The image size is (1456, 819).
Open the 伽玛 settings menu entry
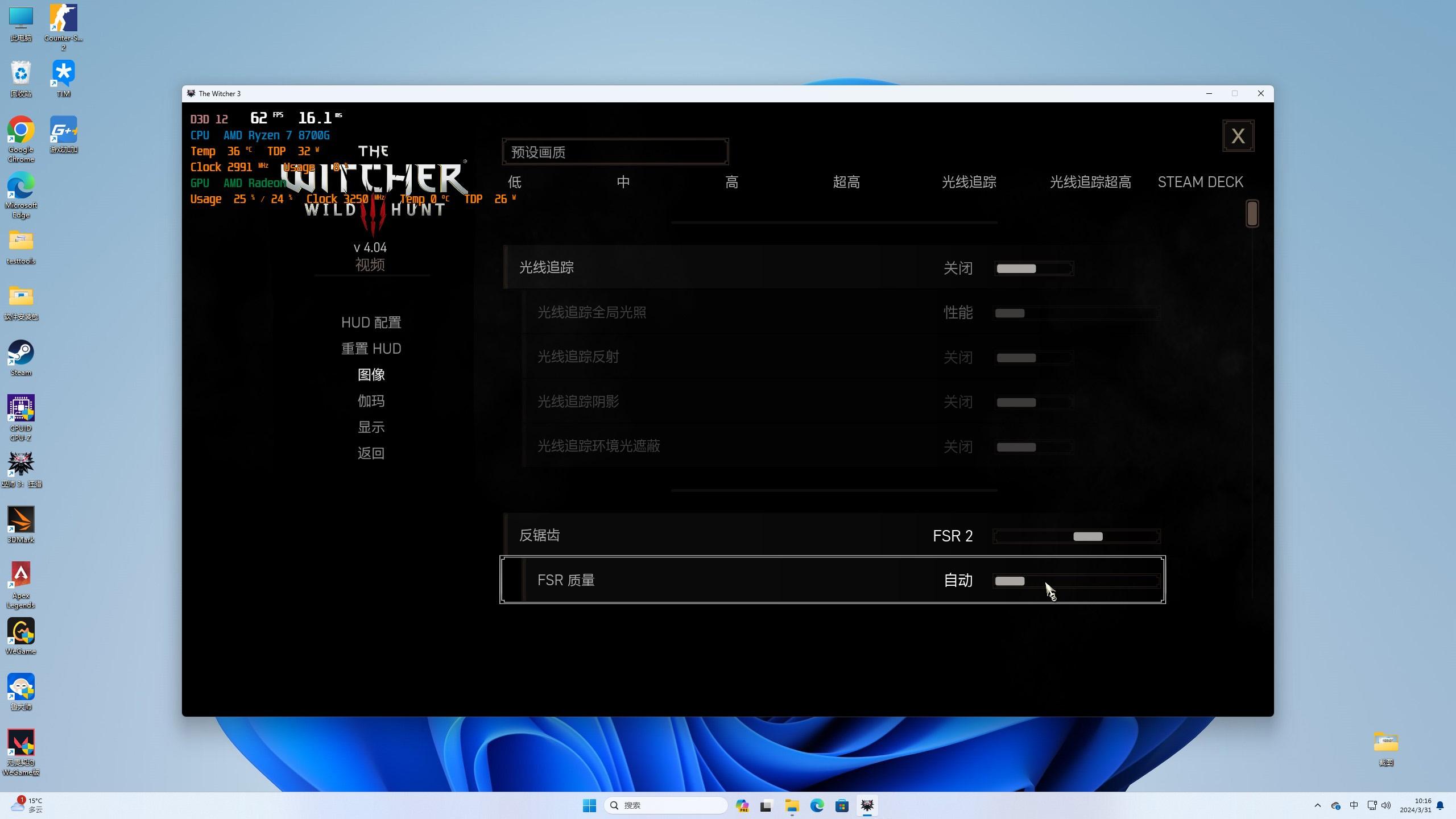[371, 401]
